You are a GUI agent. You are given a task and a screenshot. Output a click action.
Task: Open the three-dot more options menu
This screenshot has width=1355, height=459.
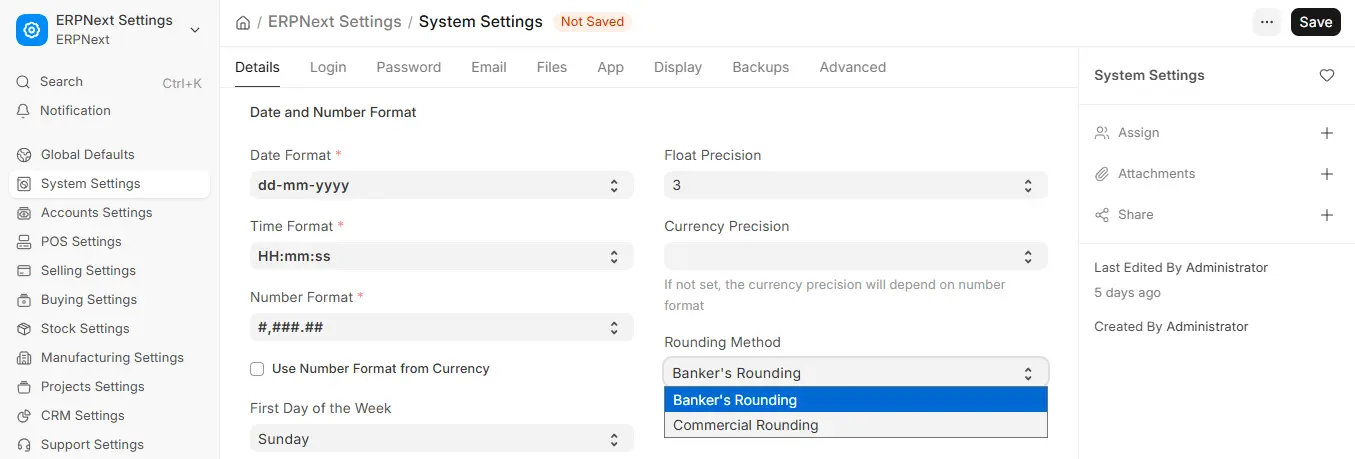[1267, 22]
